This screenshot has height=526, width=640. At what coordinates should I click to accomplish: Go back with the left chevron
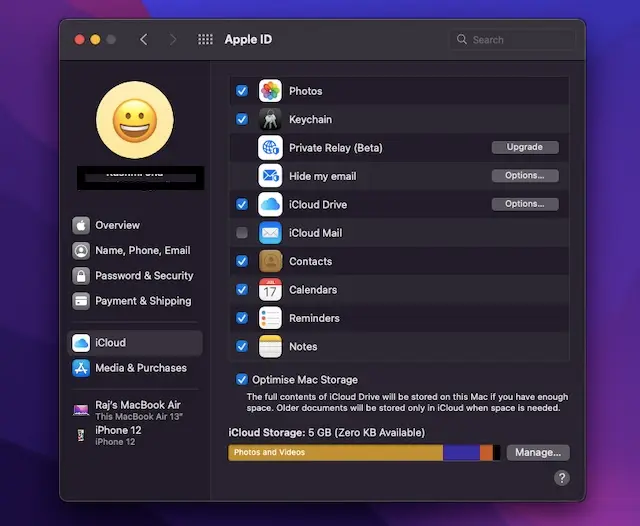click(x=144, y=40)
